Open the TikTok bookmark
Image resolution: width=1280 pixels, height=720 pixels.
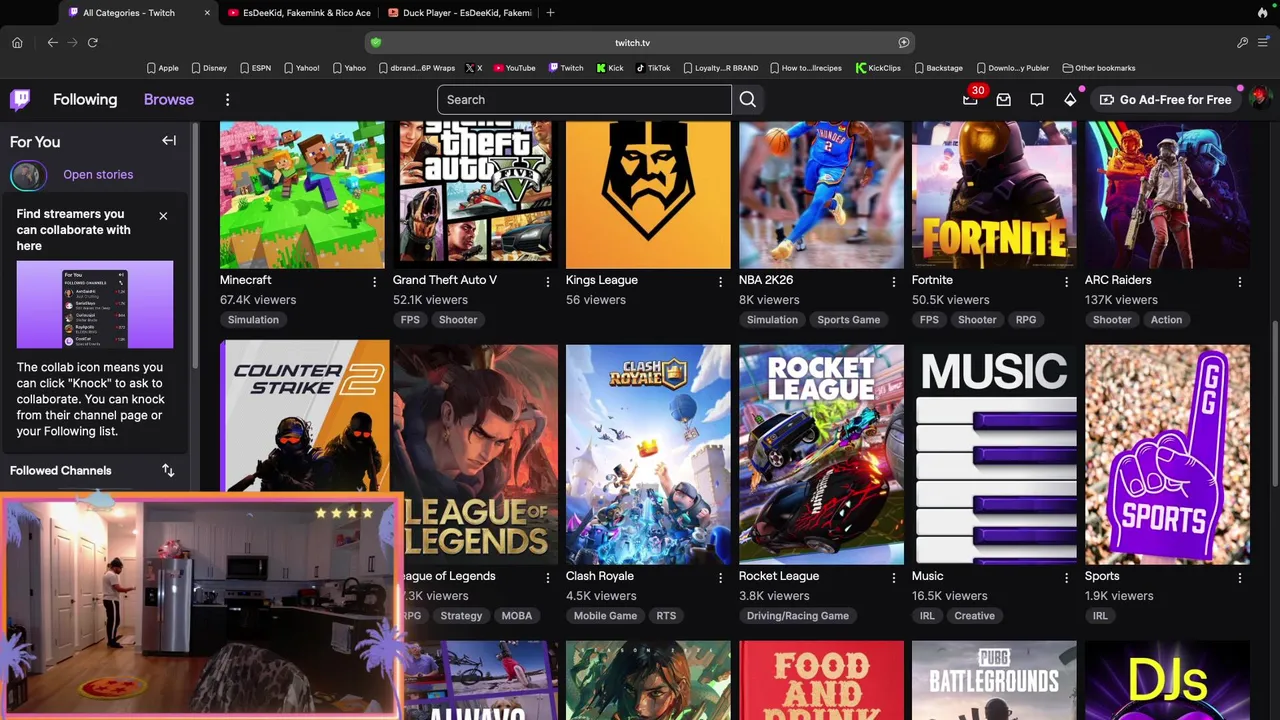653,68
